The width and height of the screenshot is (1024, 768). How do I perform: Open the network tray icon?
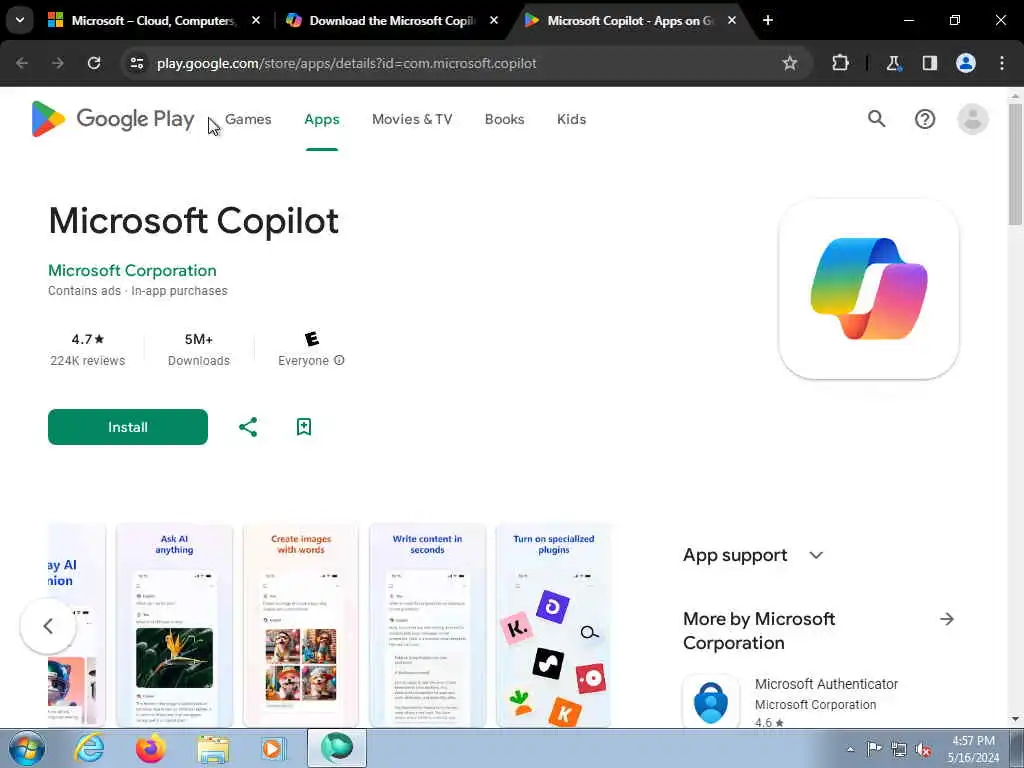coord(899,750)
